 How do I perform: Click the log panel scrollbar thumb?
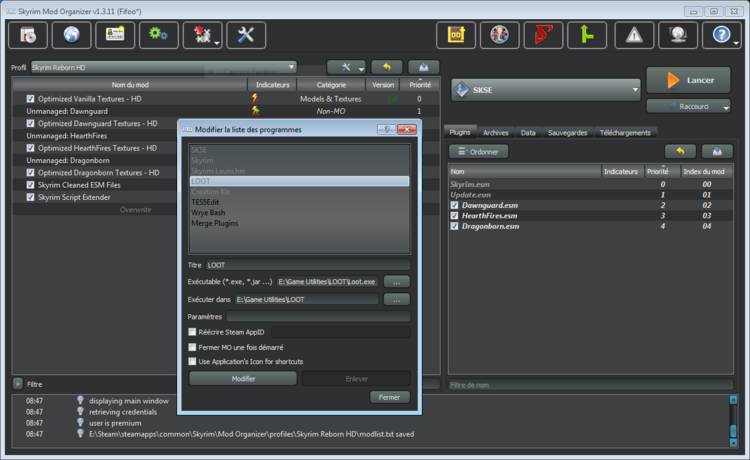[x=733, y=430]
